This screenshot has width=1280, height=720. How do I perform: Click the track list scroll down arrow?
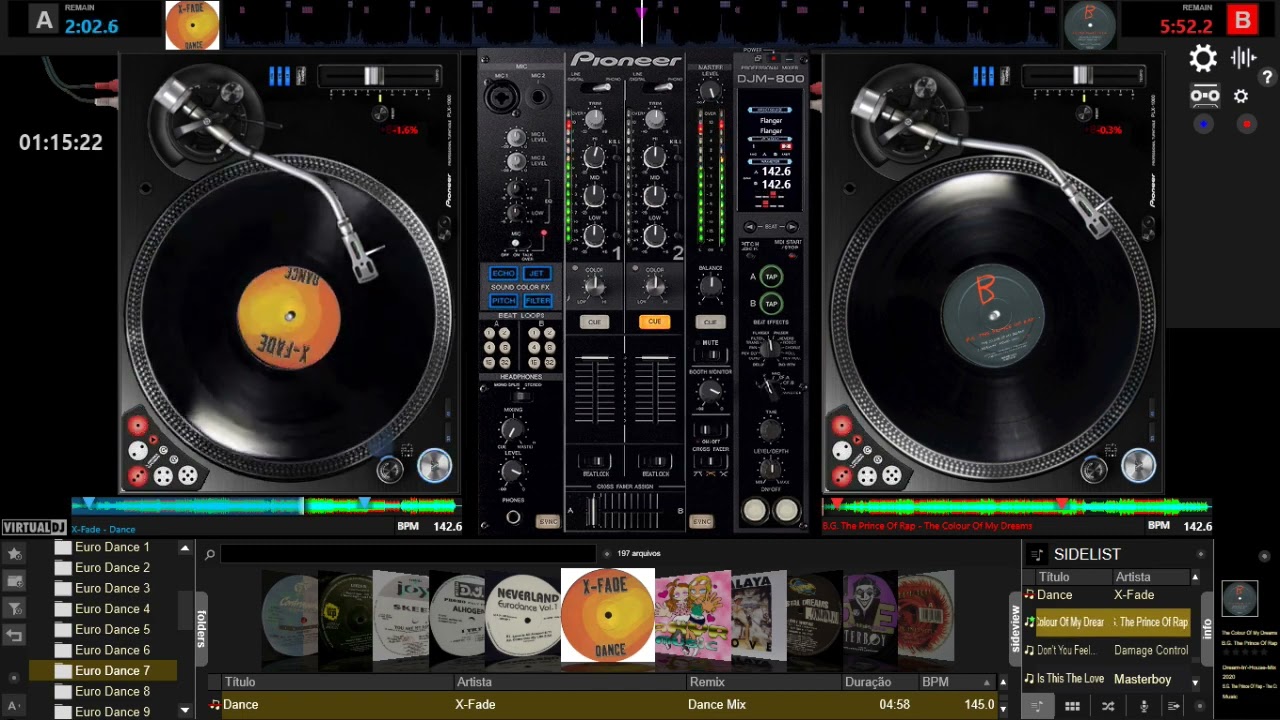(1003, 709)
